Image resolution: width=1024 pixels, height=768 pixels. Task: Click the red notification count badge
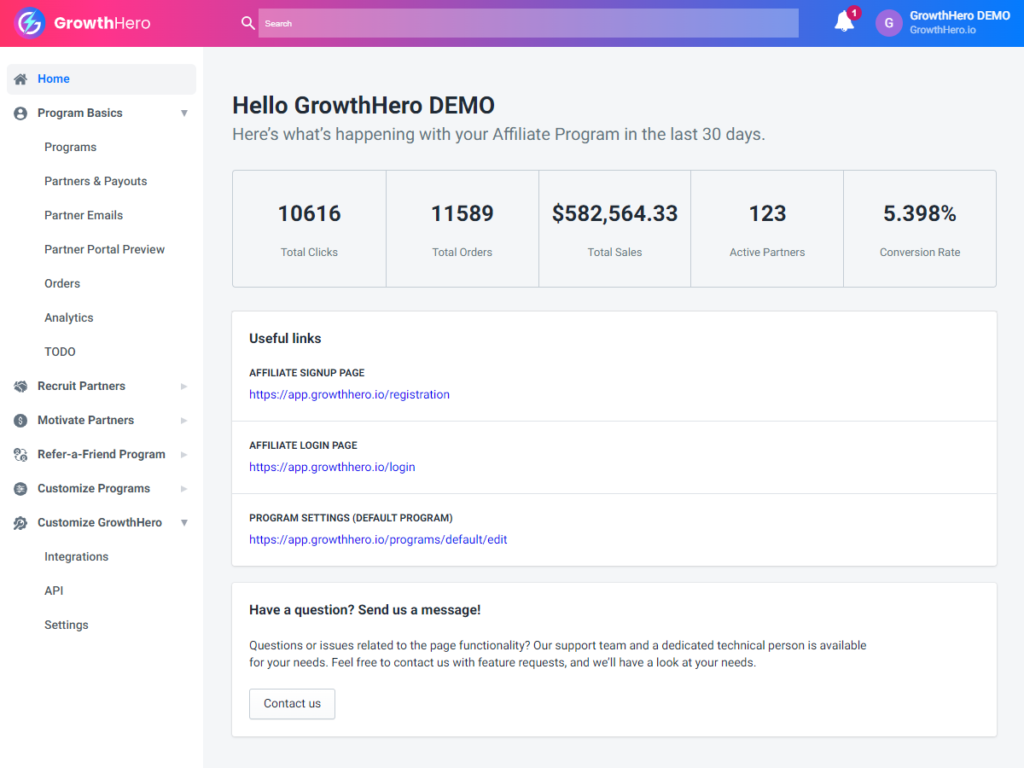854,13
